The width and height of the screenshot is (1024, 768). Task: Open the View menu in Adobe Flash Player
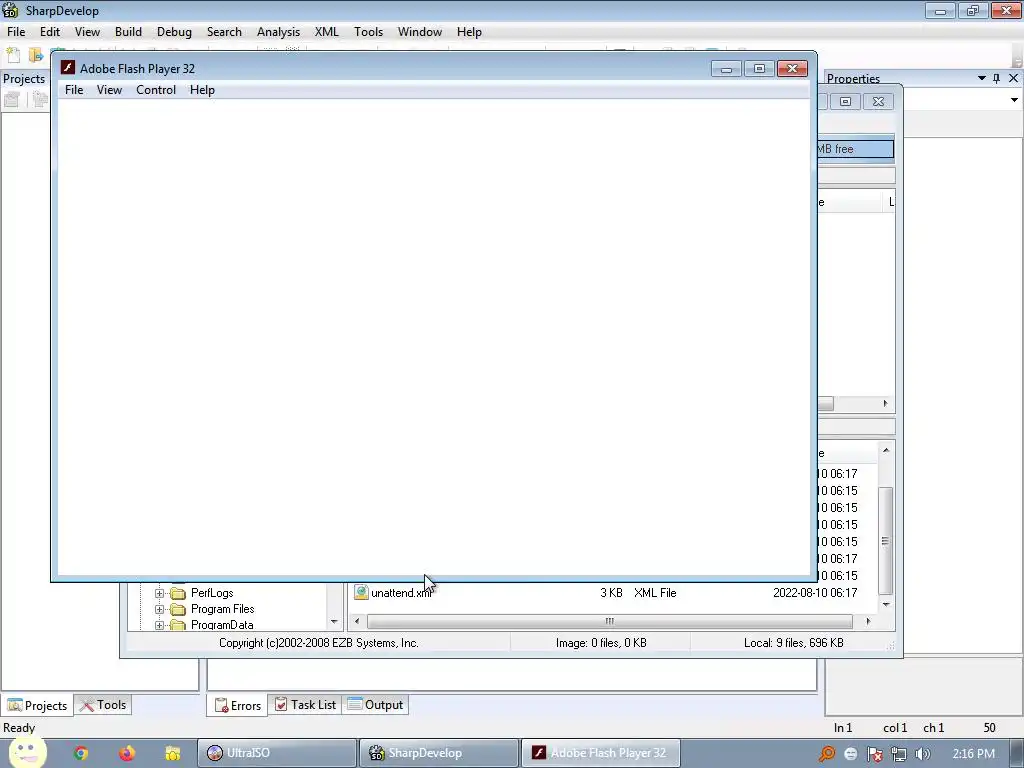pos(109,90)
